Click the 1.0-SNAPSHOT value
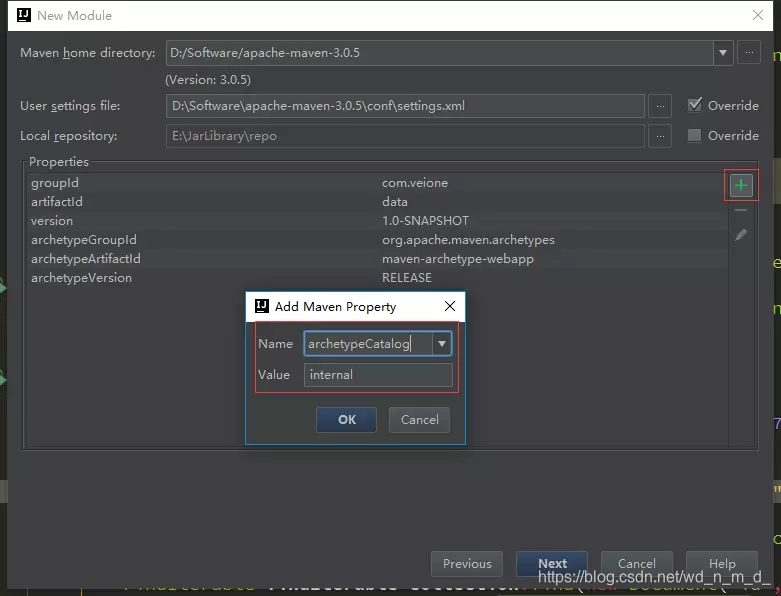Image resolution: width=781 pixels, height=596 pixels. click(x=425, y=221)
